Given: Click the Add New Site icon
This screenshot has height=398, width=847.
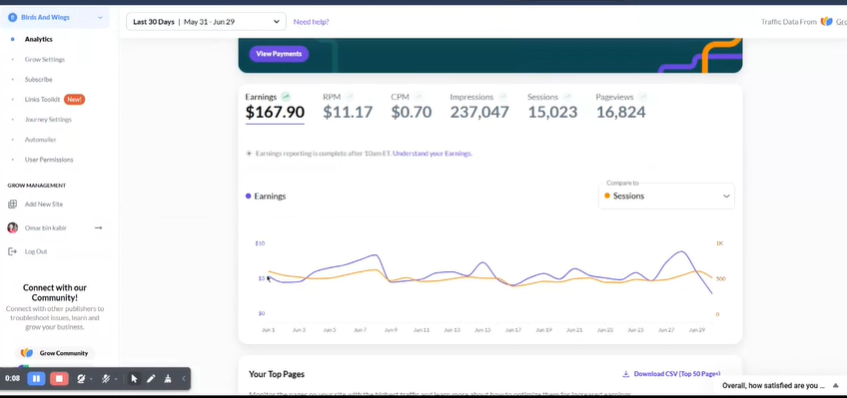Looking at the screenshot, I should point(12,204).
